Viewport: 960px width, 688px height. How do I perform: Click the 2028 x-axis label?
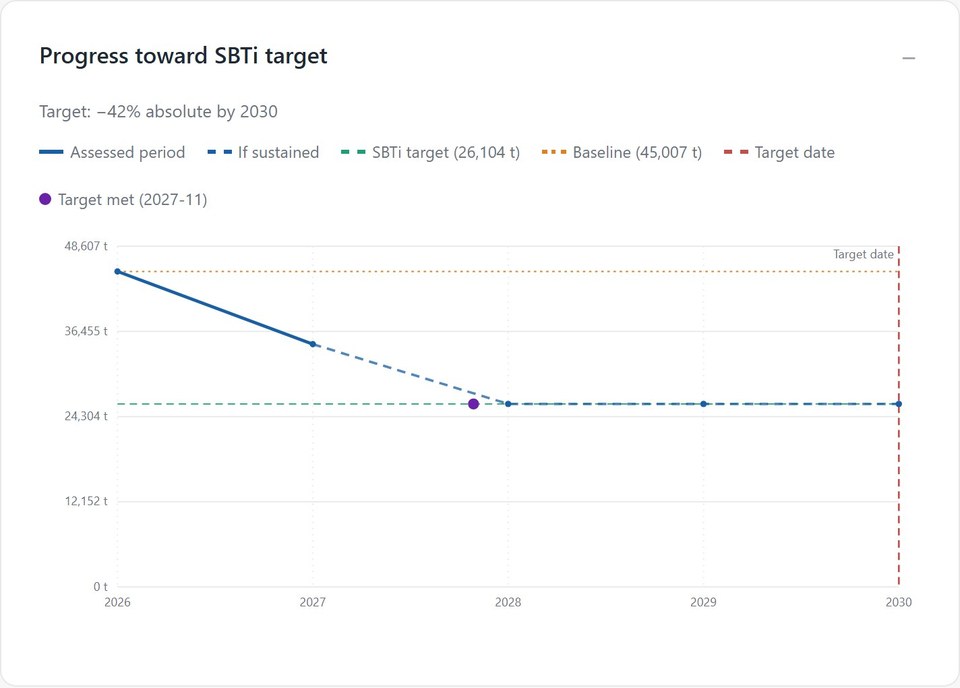pyautogui.click(x=508, y=602)
